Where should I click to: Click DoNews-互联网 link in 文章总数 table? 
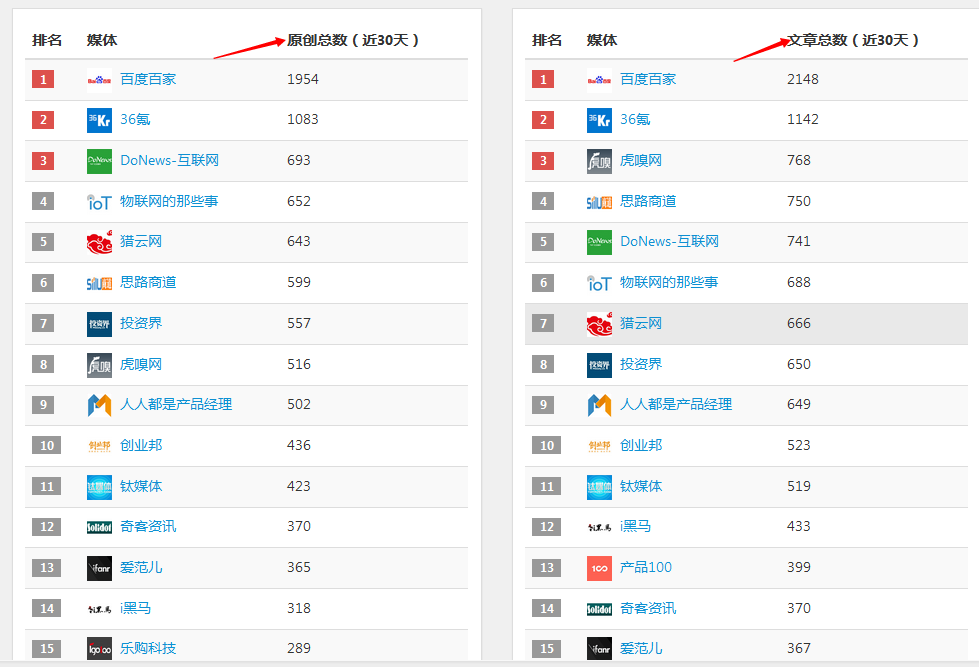[669, 241]
